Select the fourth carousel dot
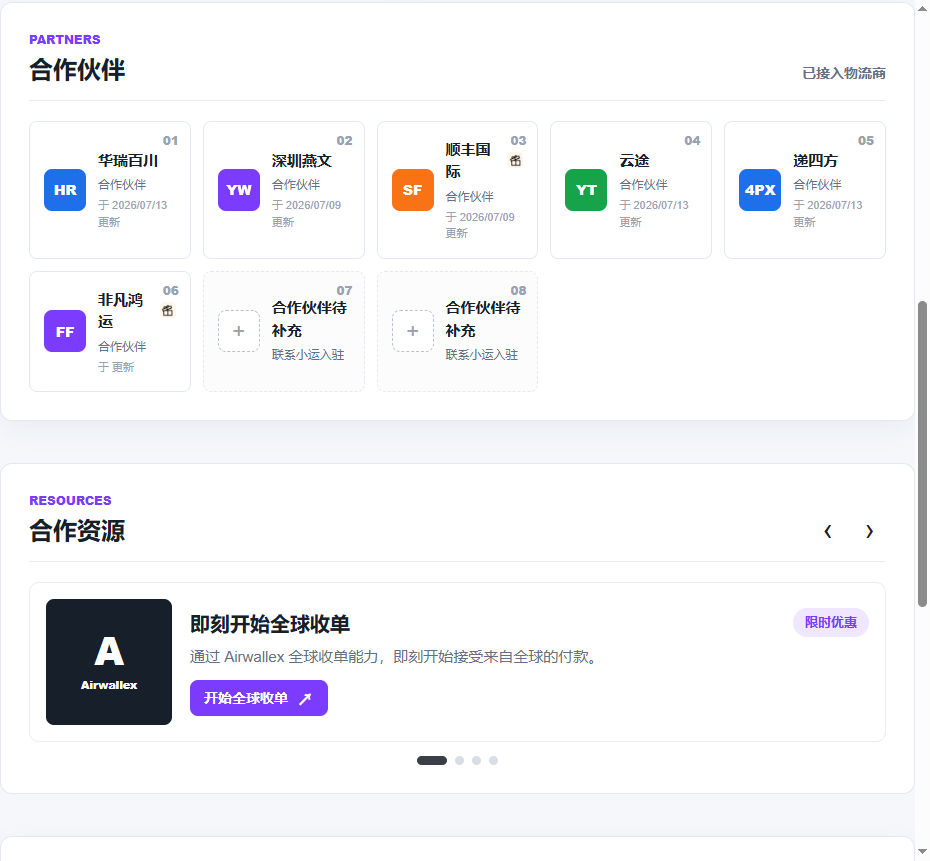 tap(493, 760)
